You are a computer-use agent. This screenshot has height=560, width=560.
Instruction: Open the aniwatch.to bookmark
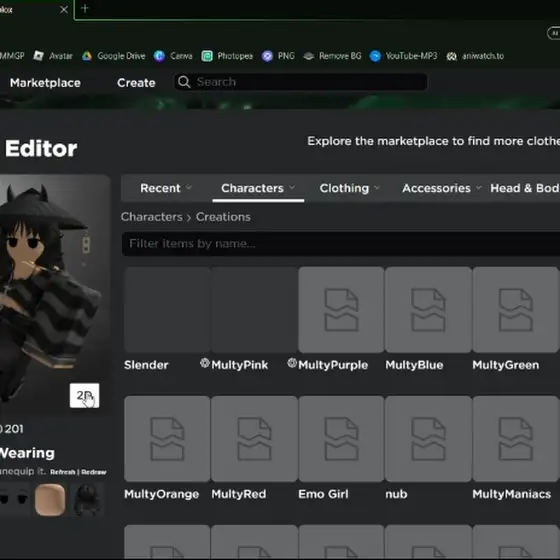coord(475,56)
